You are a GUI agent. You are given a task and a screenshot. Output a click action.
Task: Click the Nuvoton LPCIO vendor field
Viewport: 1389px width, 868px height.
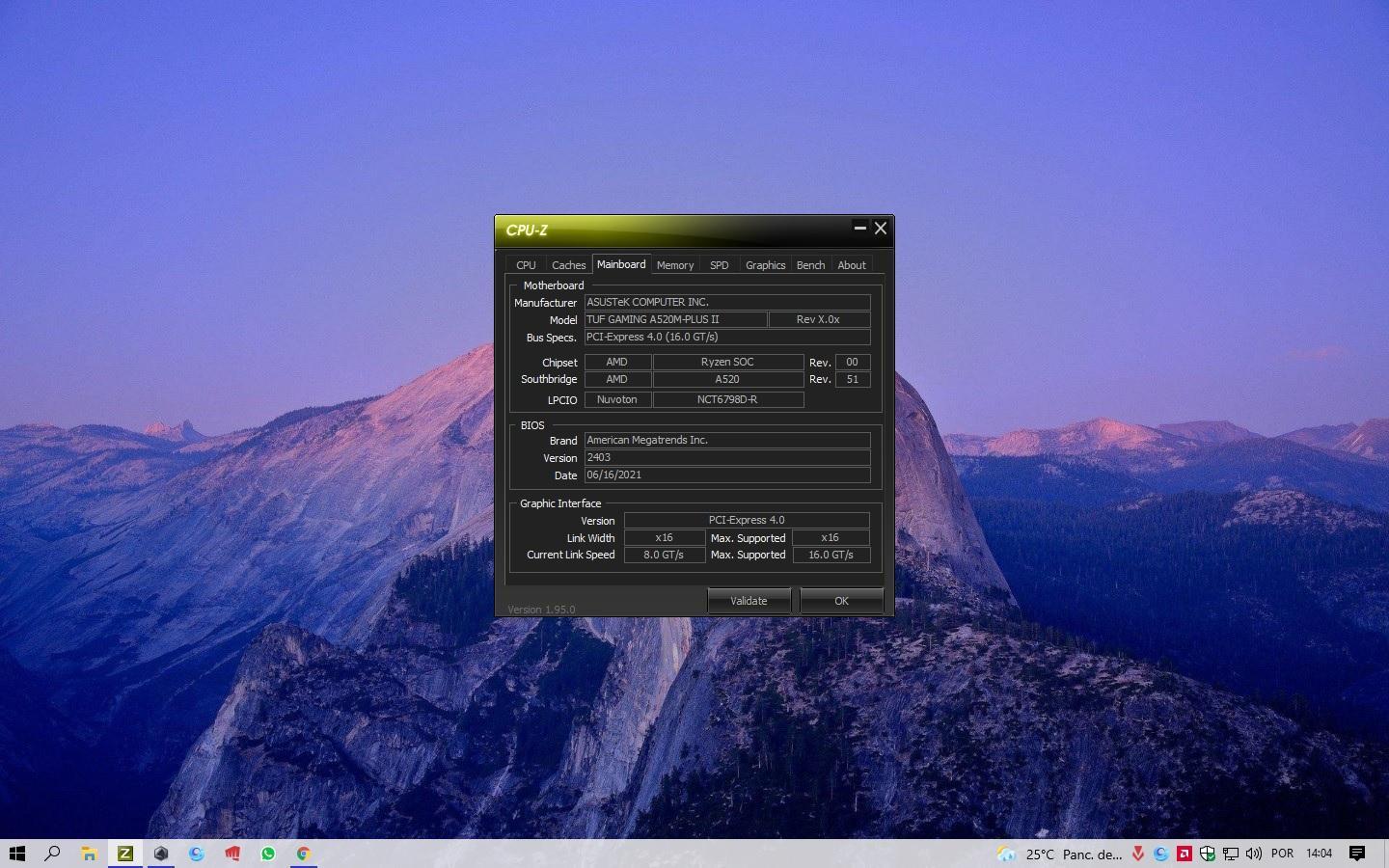[x=617, y=400]
